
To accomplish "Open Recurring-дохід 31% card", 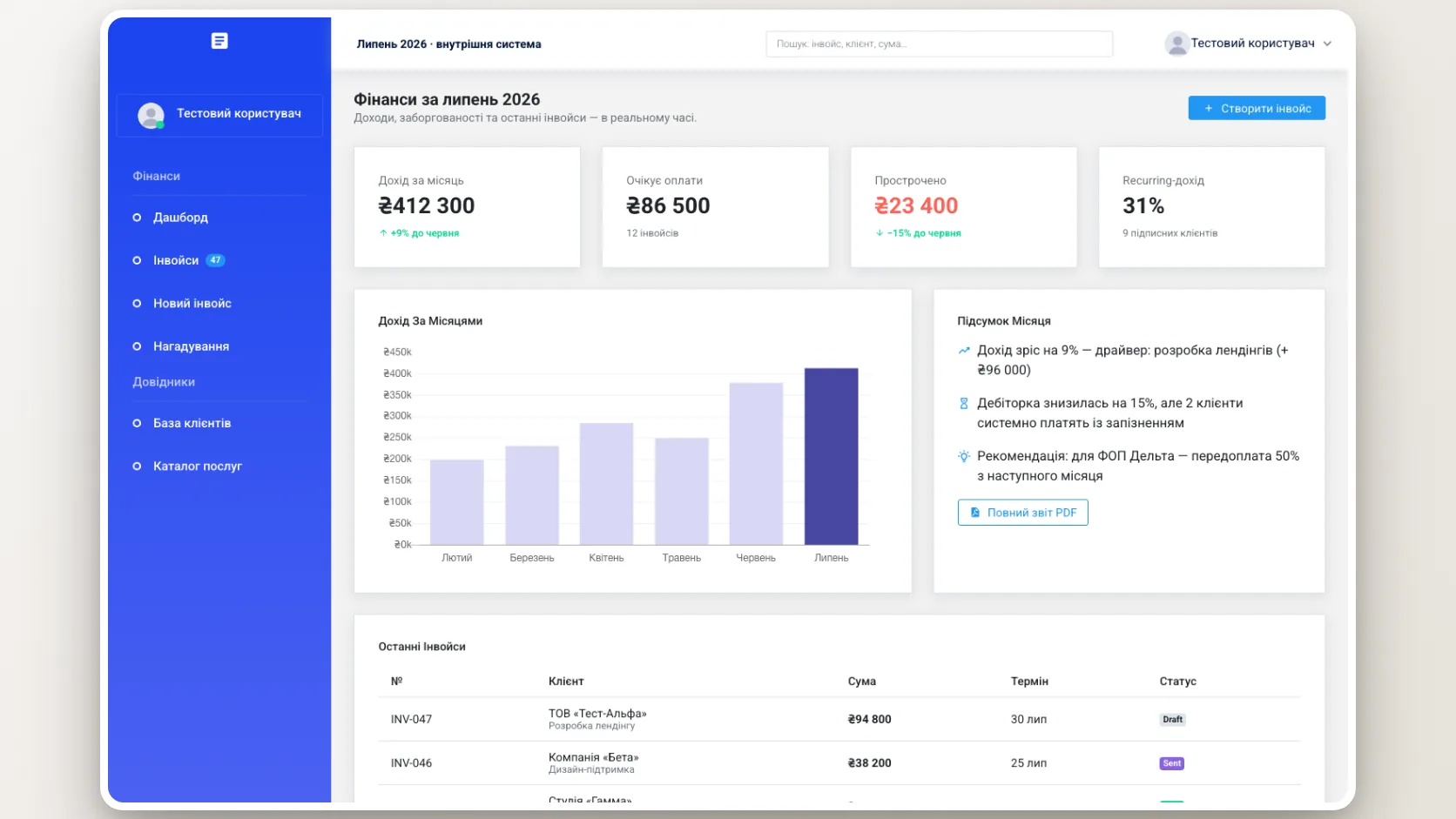I will point(1211,207).
